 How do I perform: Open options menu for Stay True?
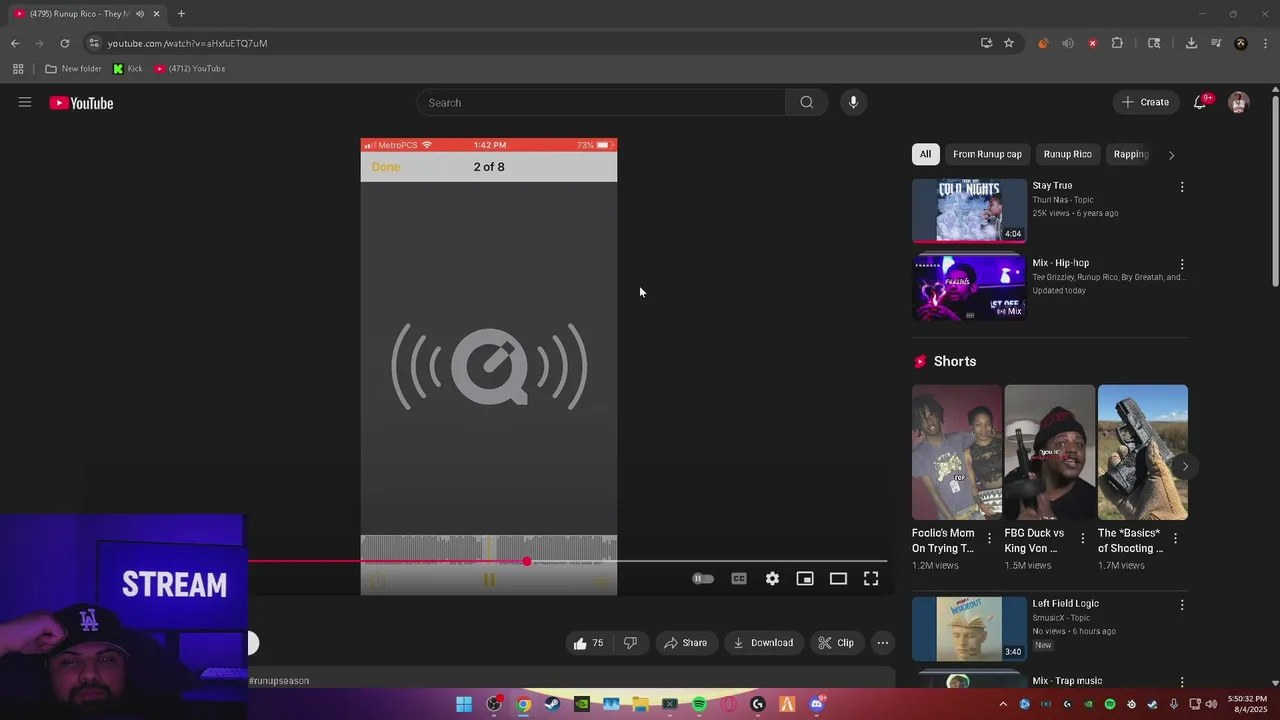[1182, 187]
